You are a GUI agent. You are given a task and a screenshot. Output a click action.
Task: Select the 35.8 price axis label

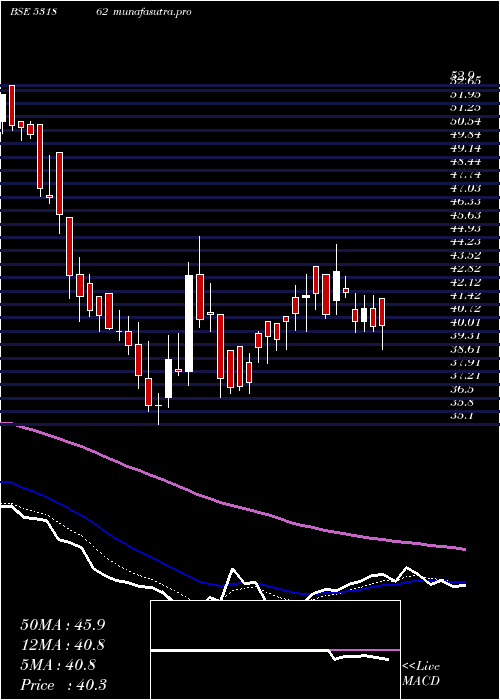pos(462,402)
